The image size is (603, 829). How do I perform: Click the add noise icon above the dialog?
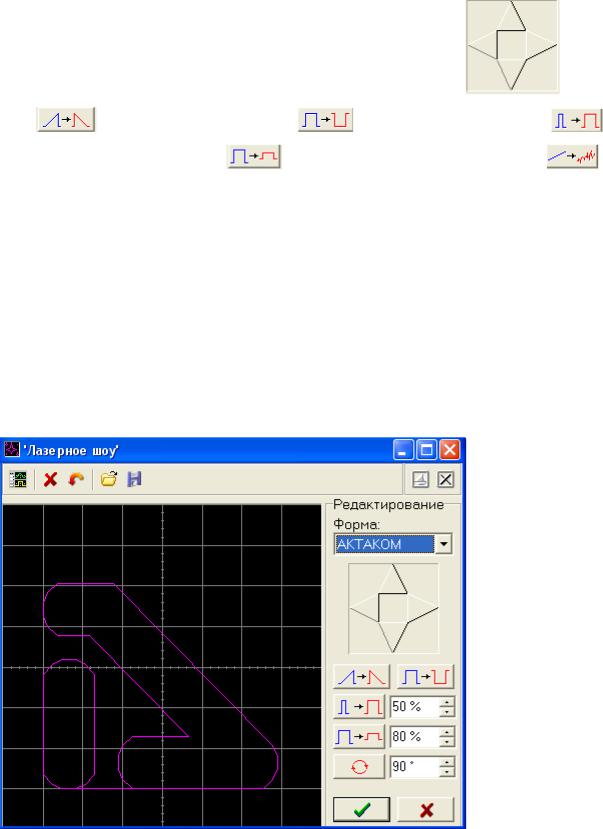tap(573, 156)
